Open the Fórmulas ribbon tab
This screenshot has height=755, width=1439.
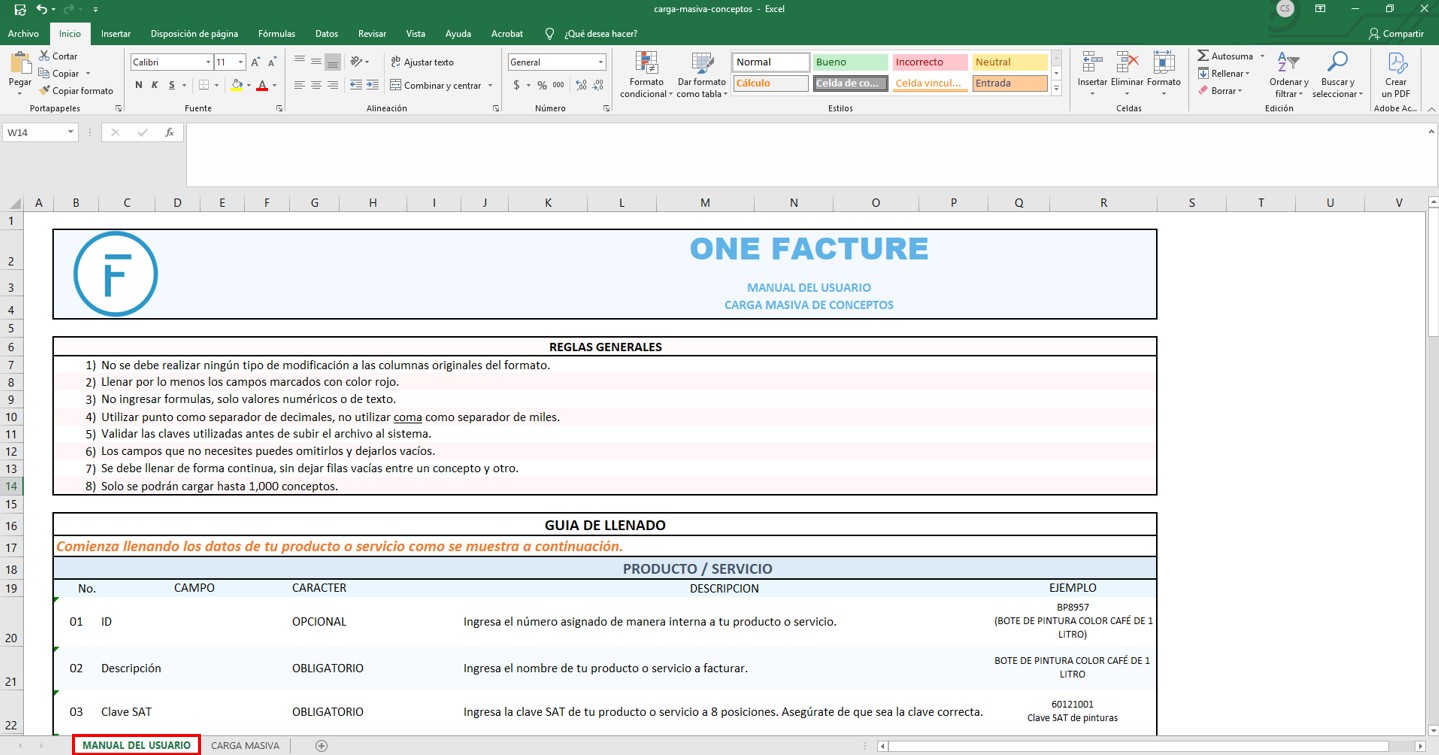(276, 34)
